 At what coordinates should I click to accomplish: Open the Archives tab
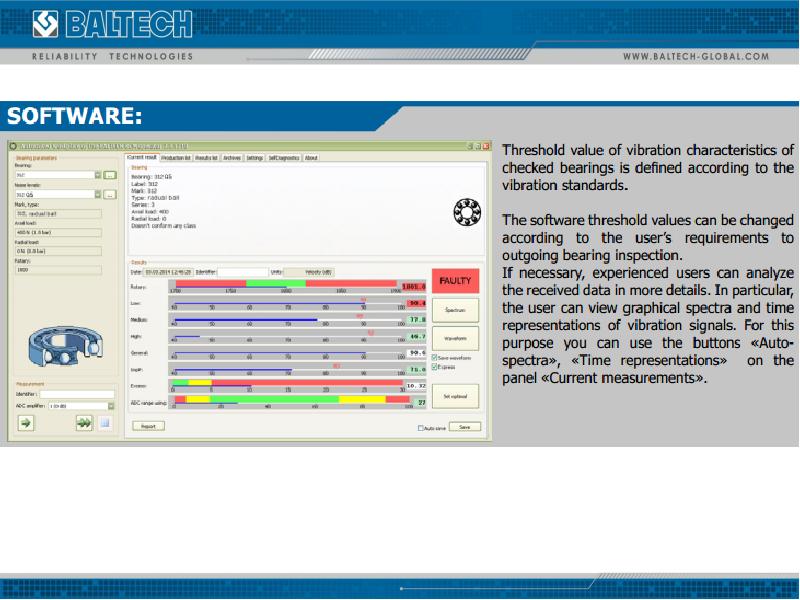tap(232, 158)
